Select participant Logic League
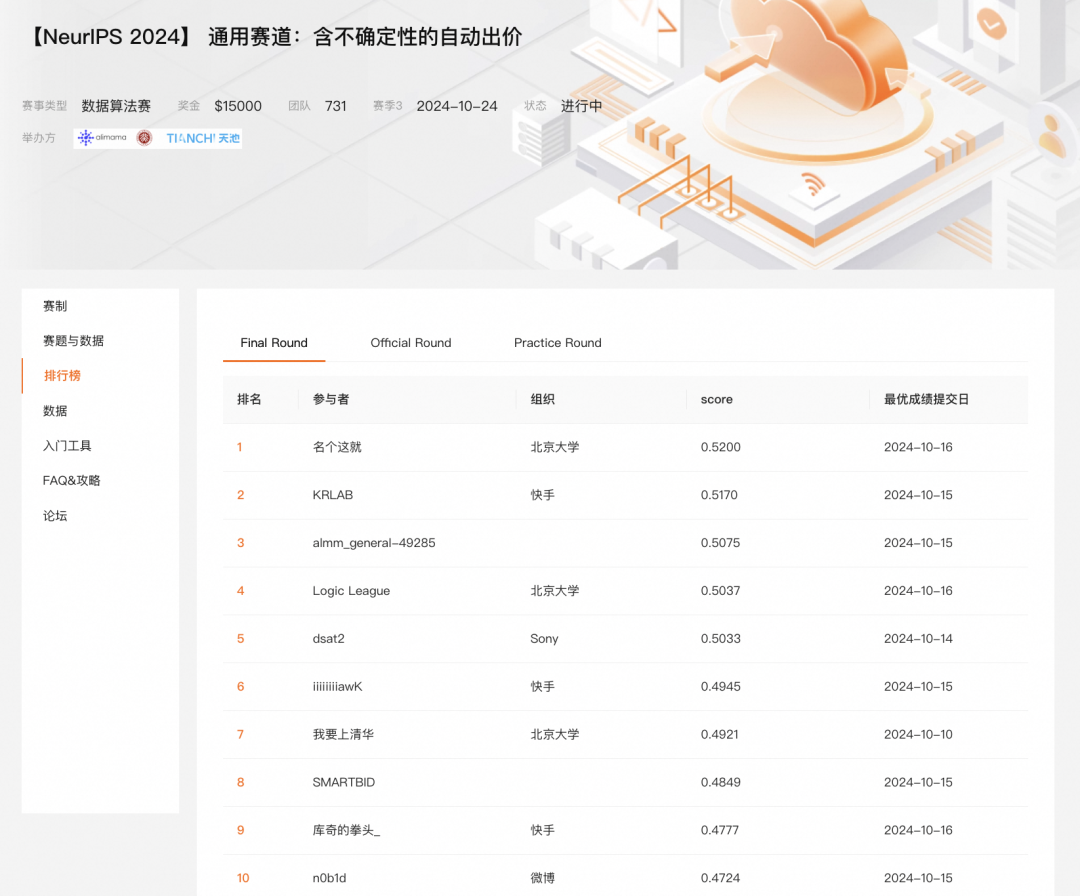 coord(351,590)
